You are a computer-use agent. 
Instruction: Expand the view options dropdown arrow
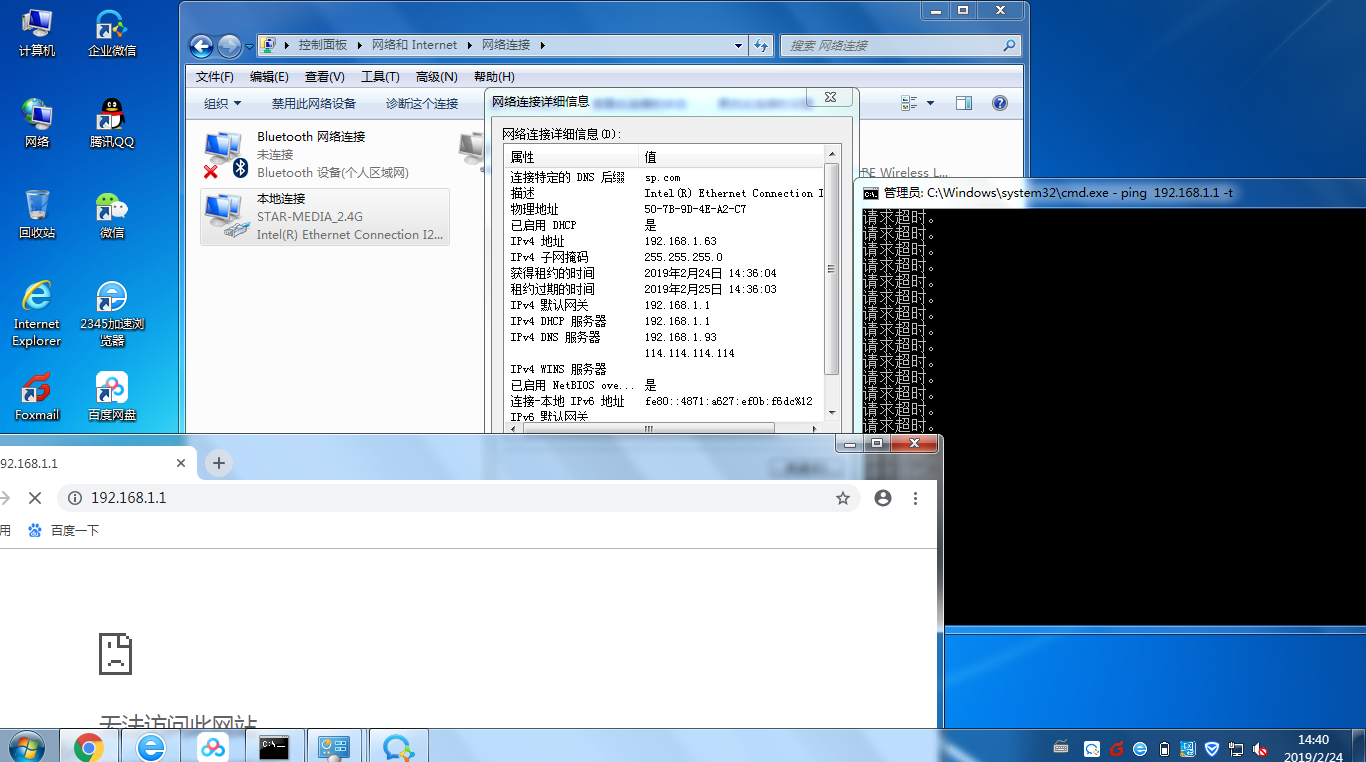point(931,103)
